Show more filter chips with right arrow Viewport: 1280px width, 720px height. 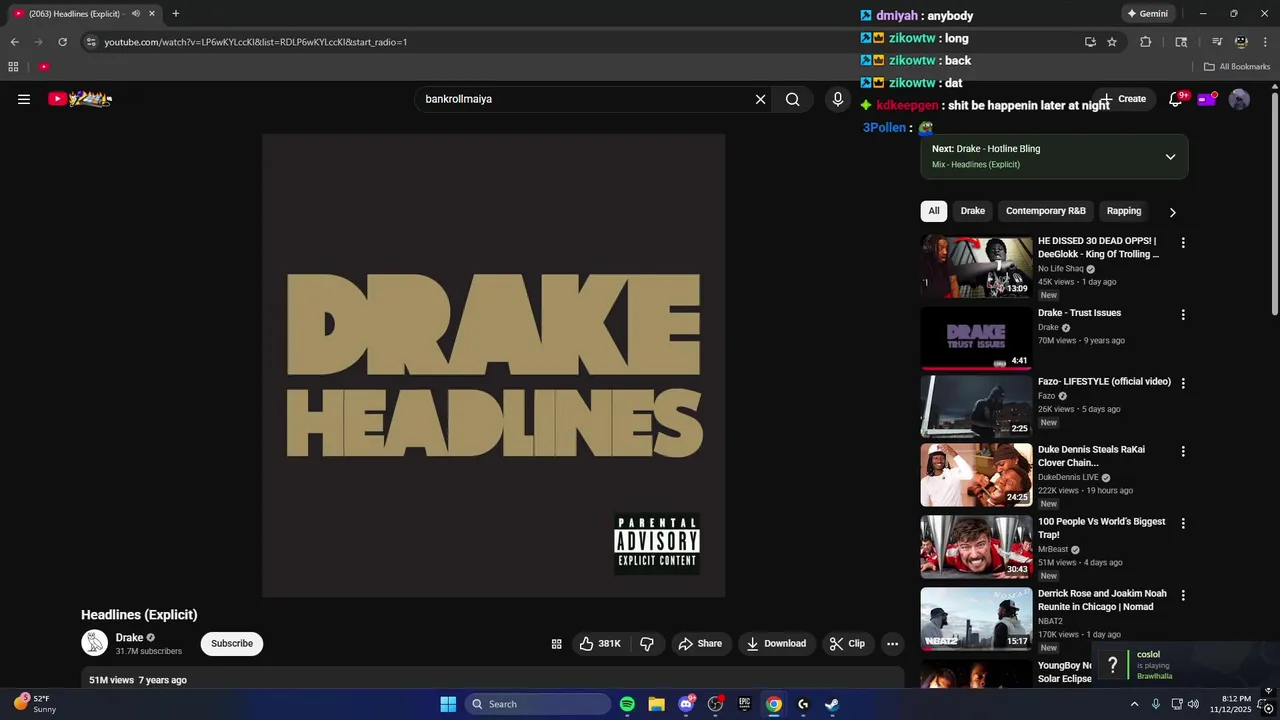point(1172,212)
